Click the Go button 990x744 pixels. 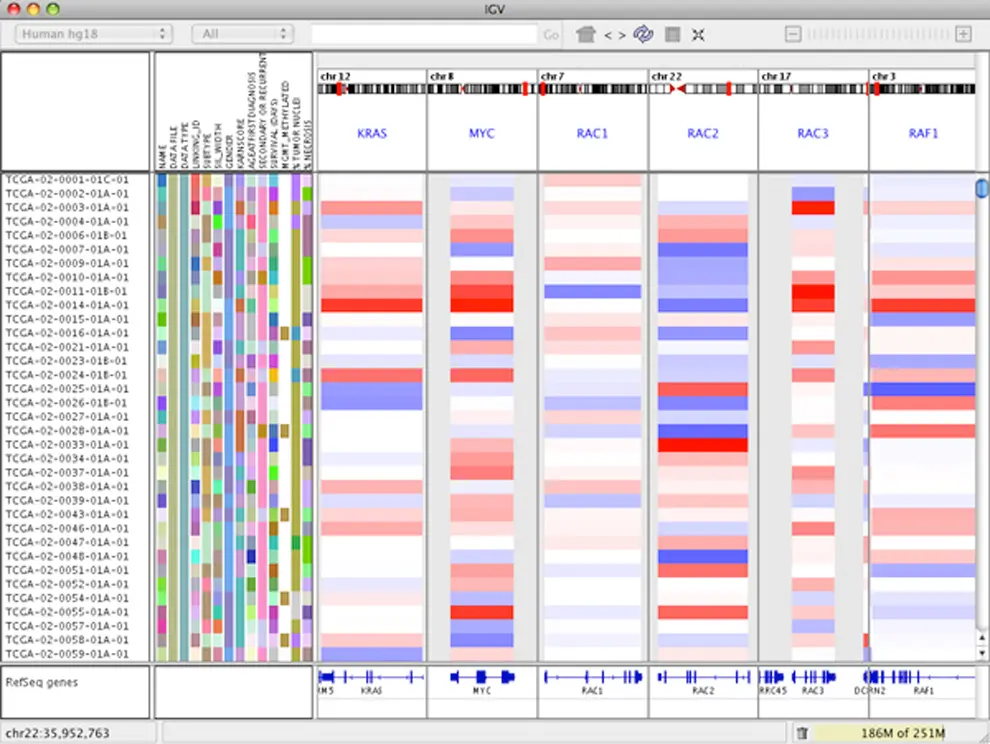(551, 35)
